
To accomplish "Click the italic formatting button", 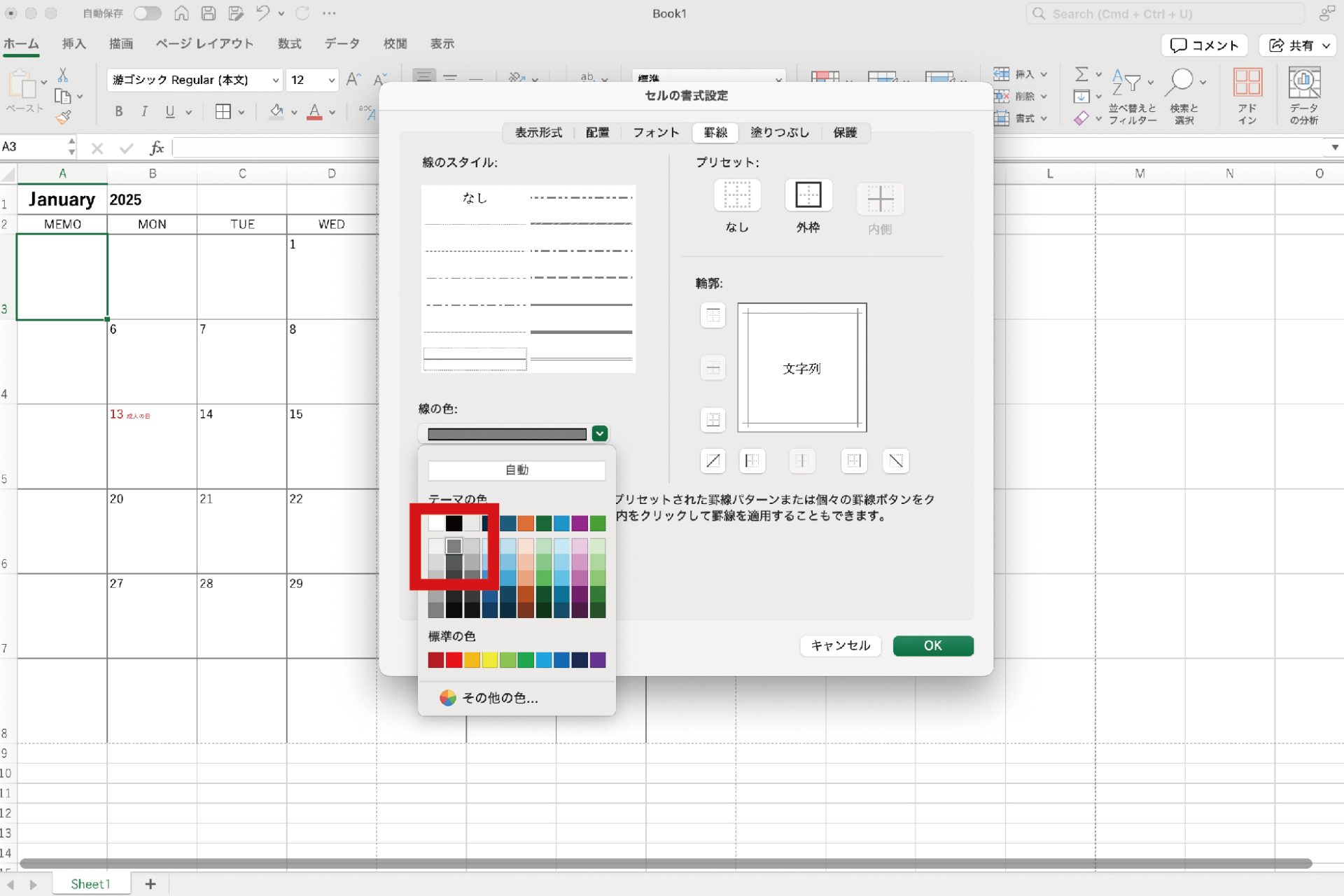I will pos(144,112).
